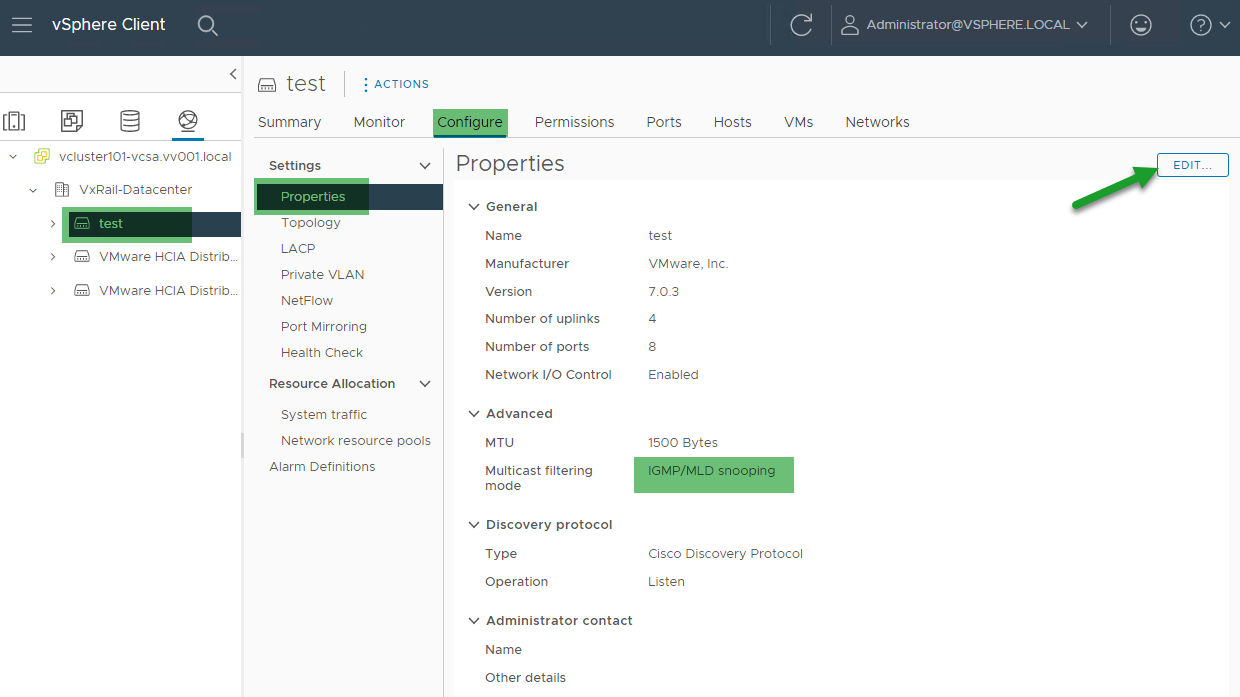
Task: Click the Cisco Discovery Protocol value
Action: (x=725, y=554)
